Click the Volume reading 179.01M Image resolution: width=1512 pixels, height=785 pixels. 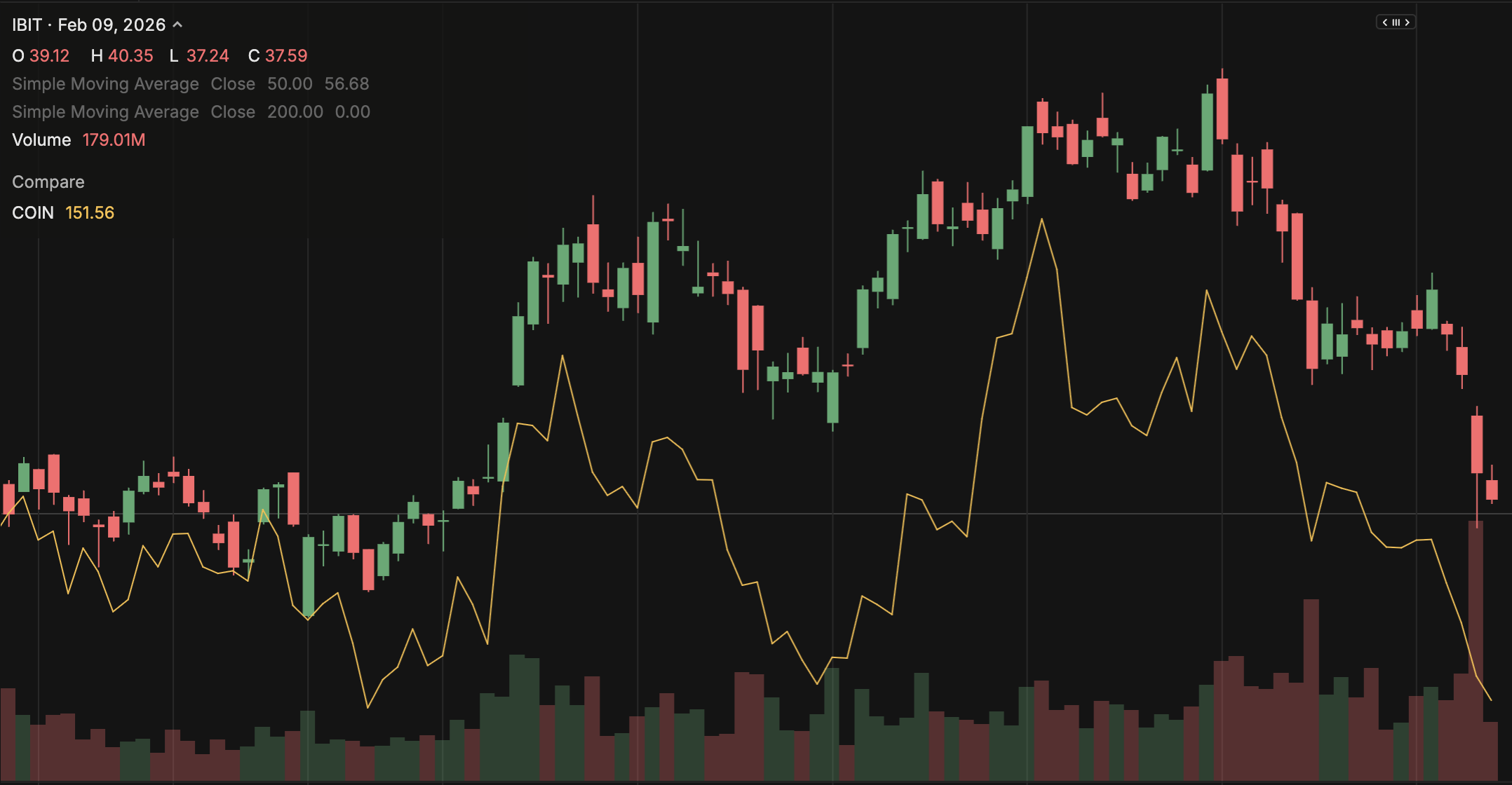click(x=114, y=140)
